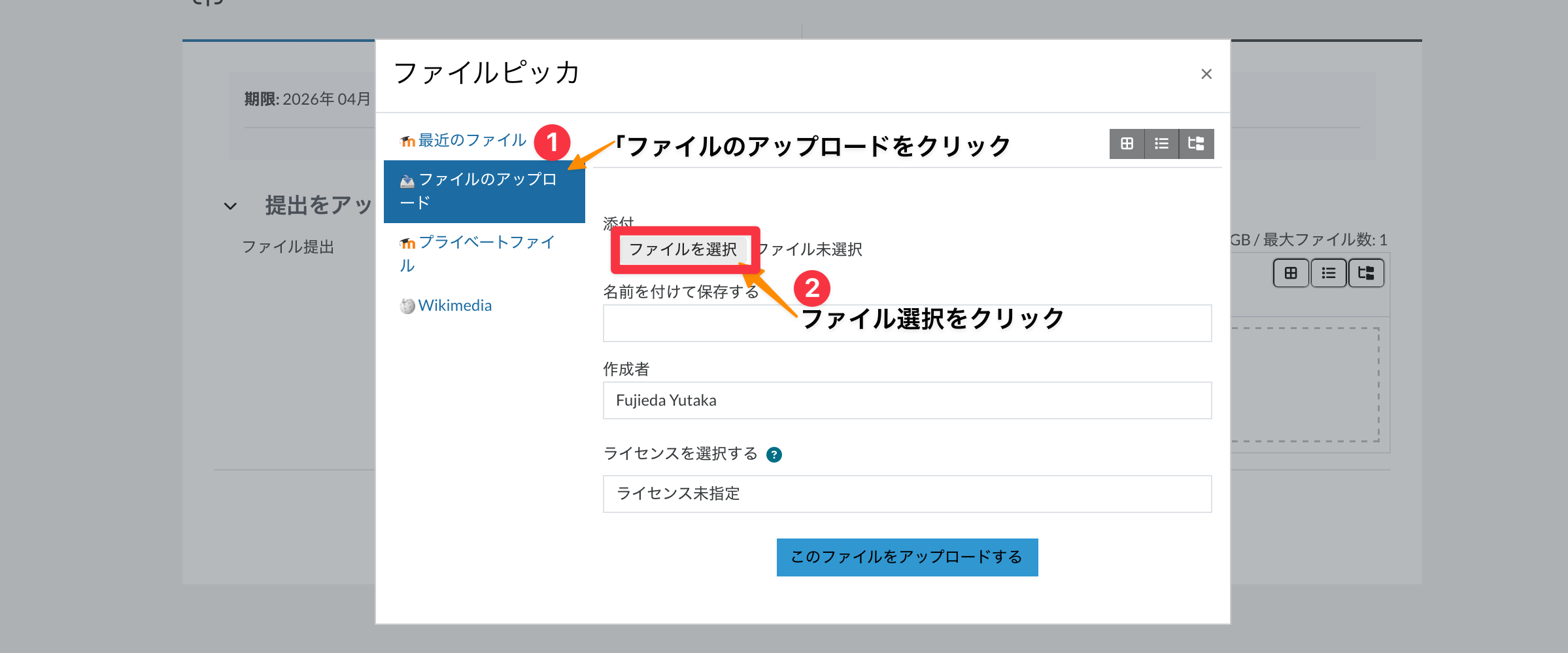Viewport: 1568px width, 653px height.
Task: Click the dashed file drop area behind the dialog
Action: click(x=1305, y=385)
